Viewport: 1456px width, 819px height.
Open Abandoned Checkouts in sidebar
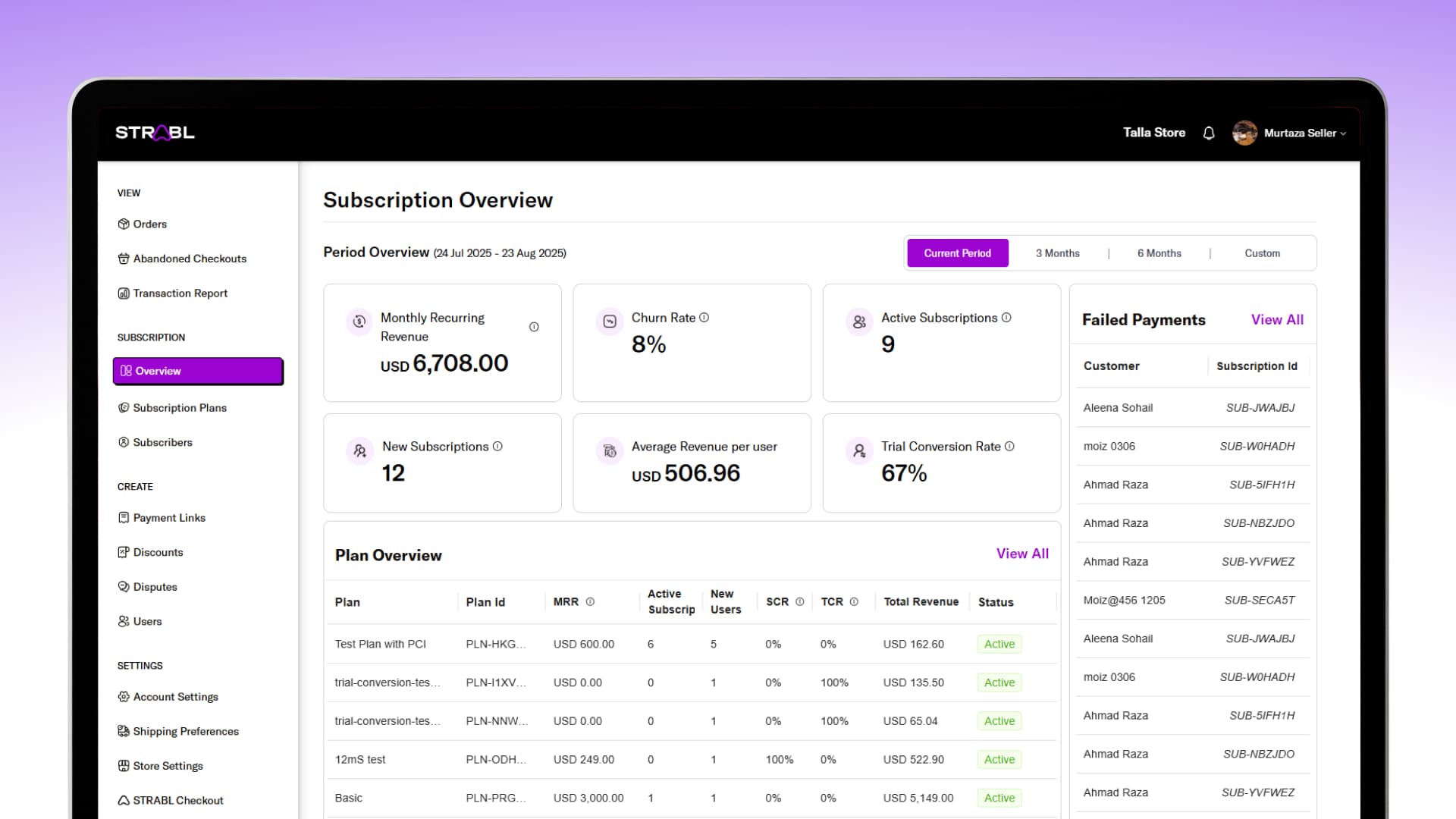click(190, 259)
